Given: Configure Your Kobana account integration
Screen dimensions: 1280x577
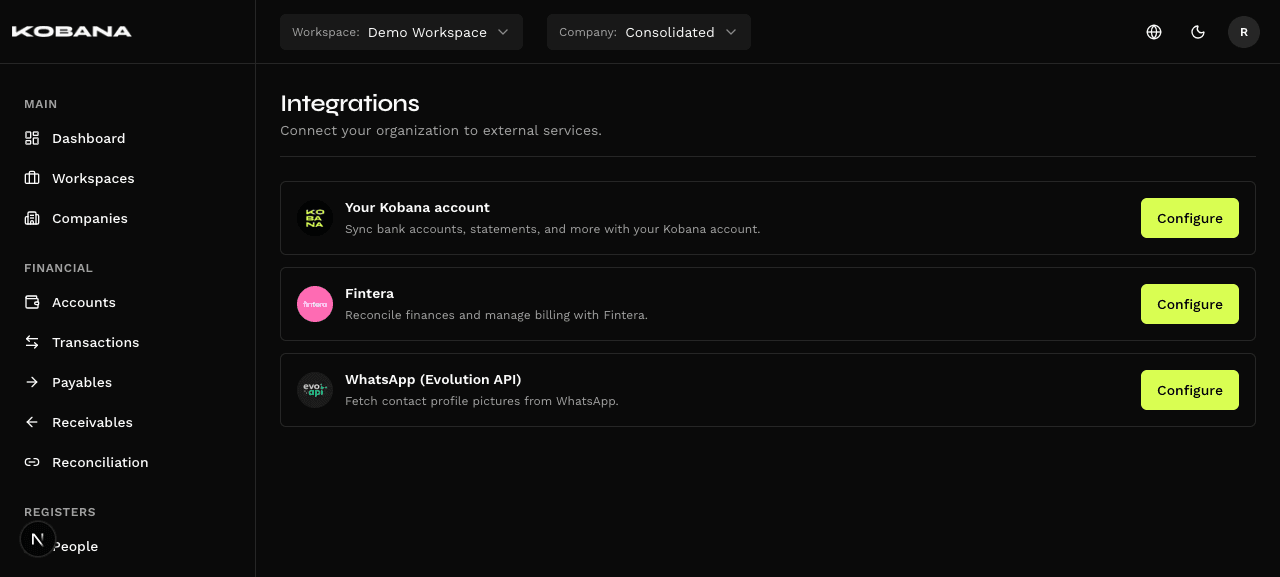Looking at the screenshot, I should click(1190, 218).
